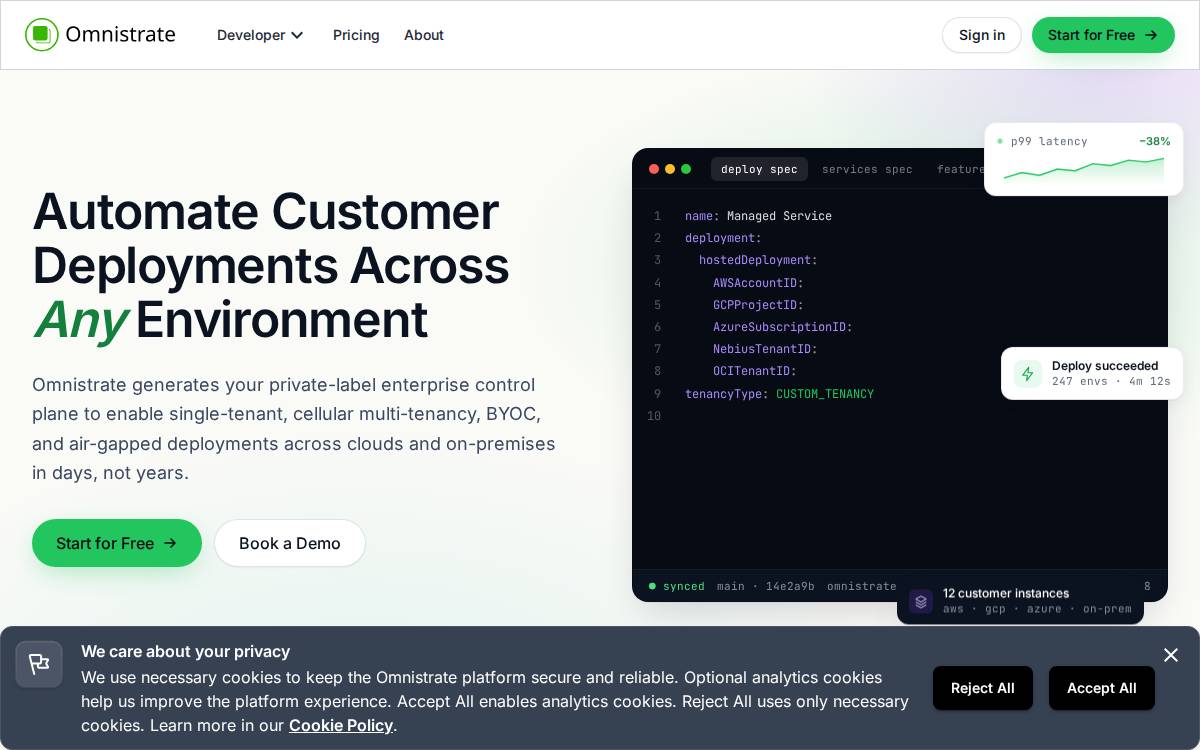This screenshot has height=750, width=1200.
Task: Click the header Start for Free button
Action: [x=1103, y=35]
